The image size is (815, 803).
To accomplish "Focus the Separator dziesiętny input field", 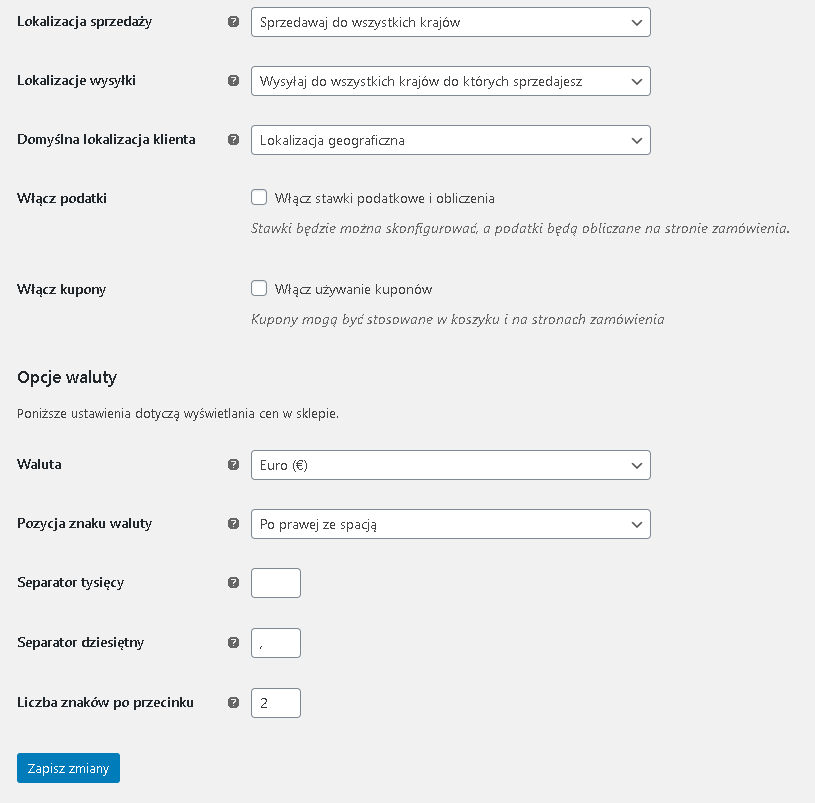I will pos(276,643).
